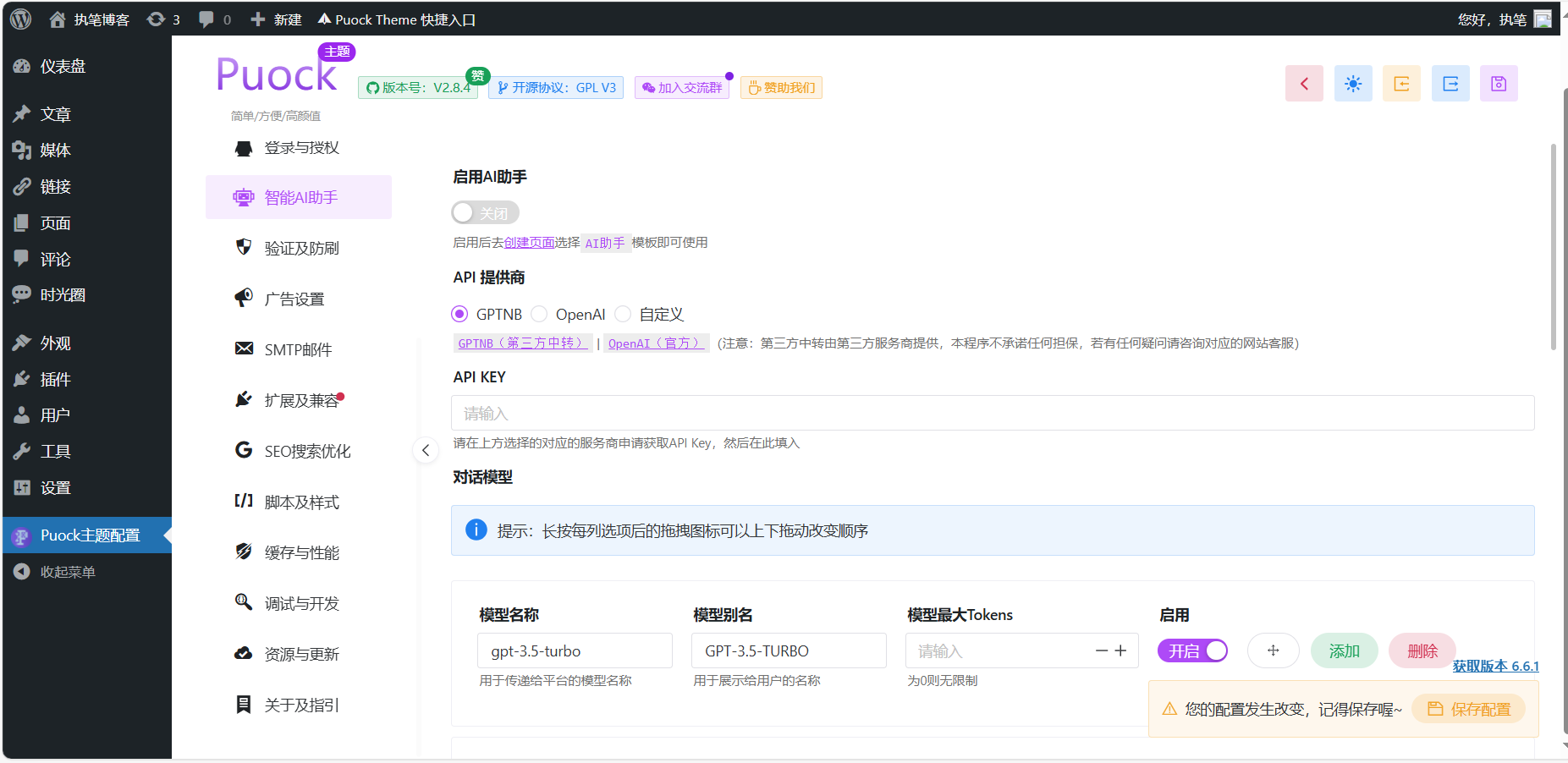This screenshot has height=763, width=1568.
Task: Open 登录与授权 settings tab
Action: click(299, 148)
